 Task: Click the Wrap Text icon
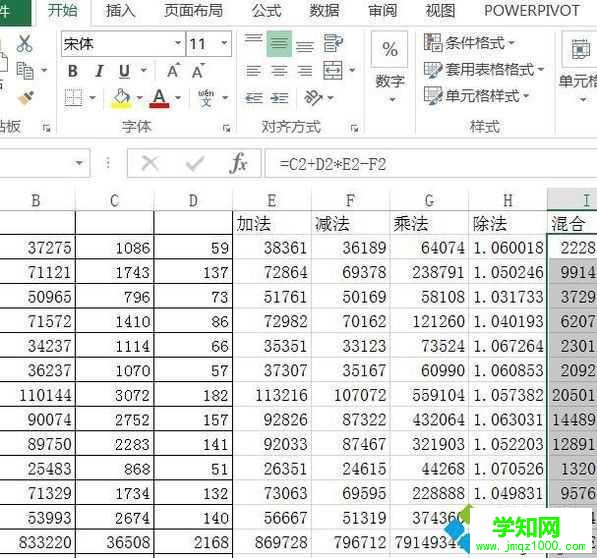point(333,43)
